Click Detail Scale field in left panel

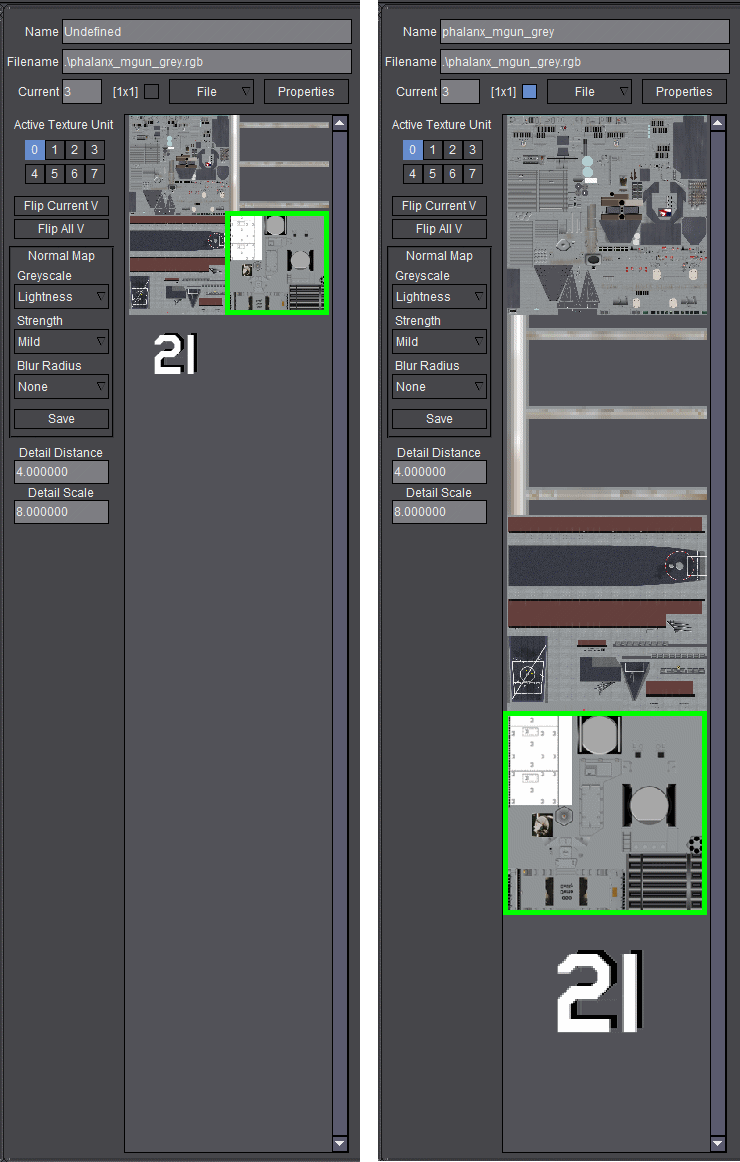pyautogui.click(x=61, y=512)
